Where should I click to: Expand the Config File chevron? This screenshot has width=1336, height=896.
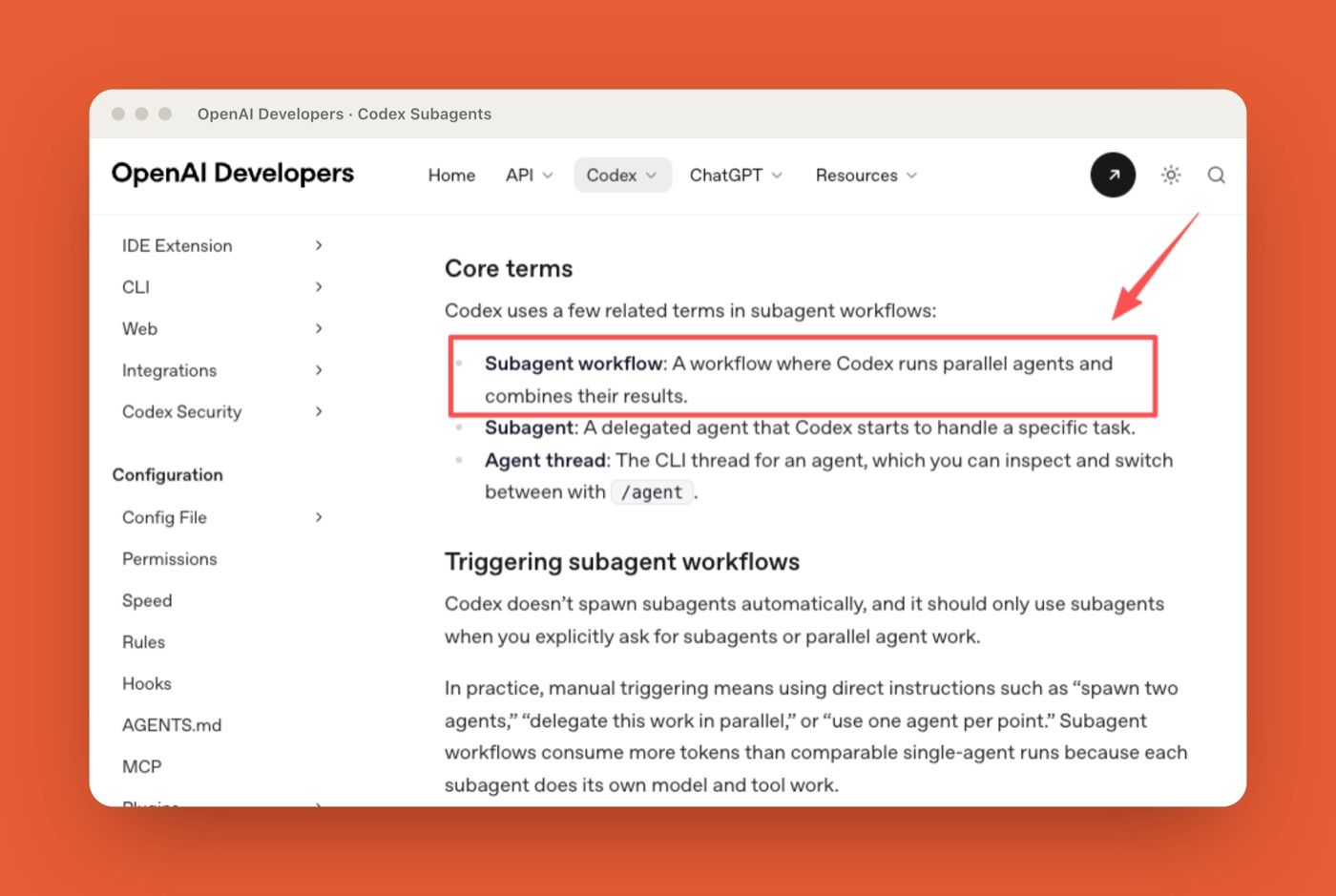click(319, 516)
